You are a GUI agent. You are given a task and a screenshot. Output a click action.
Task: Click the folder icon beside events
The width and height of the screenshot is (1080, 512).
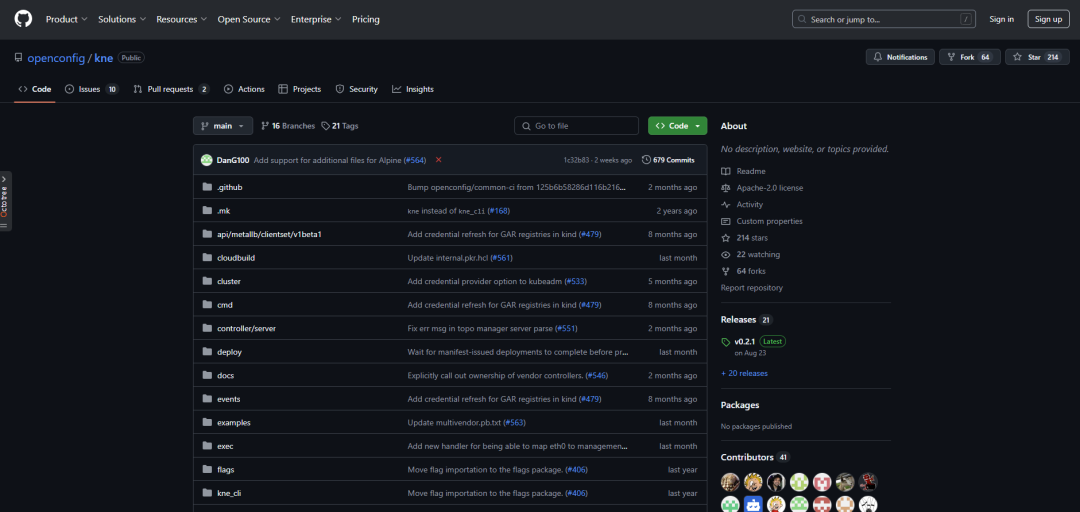[207, 398]
